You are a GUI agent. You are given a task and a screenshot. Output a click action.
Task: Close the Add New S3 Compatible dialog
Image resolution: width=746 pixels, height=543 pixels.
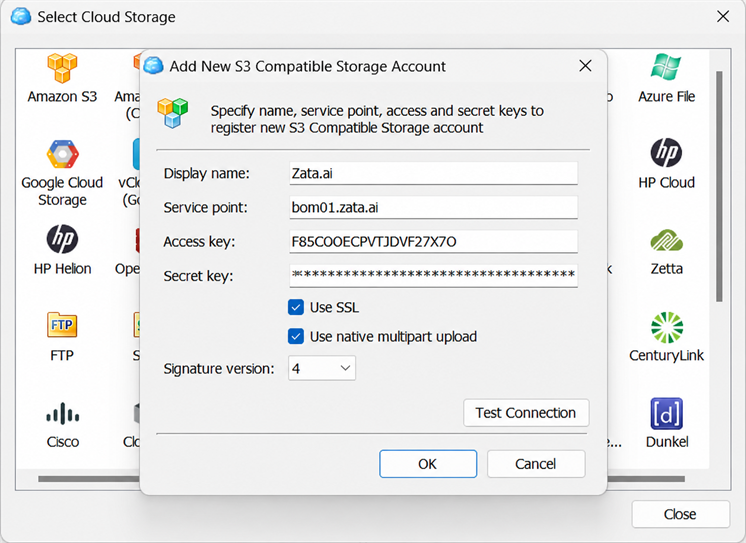(x=585, y=66)
